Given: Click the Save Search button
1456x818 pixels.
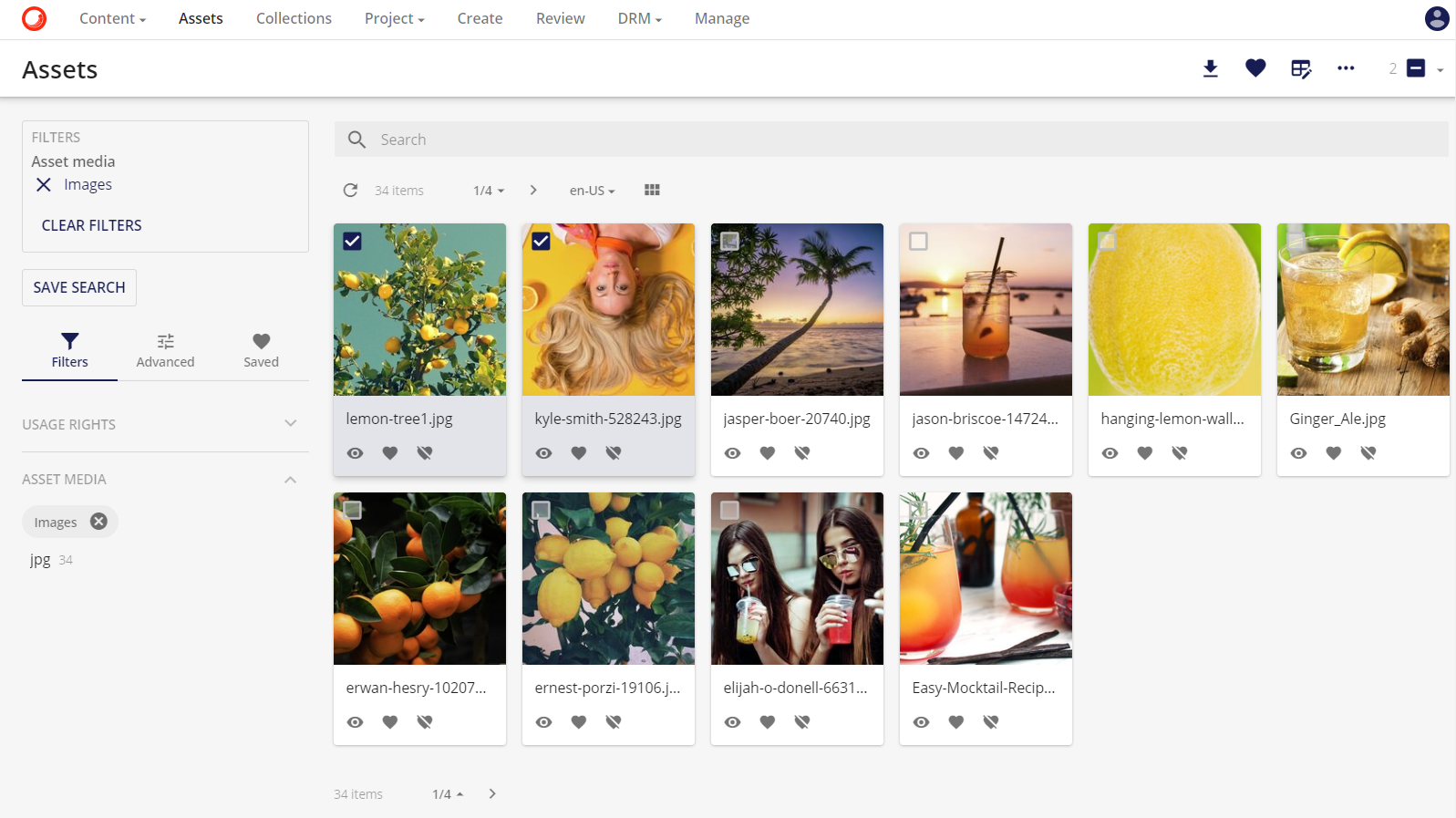Looking at the screenshot, I should coord(79,287).
